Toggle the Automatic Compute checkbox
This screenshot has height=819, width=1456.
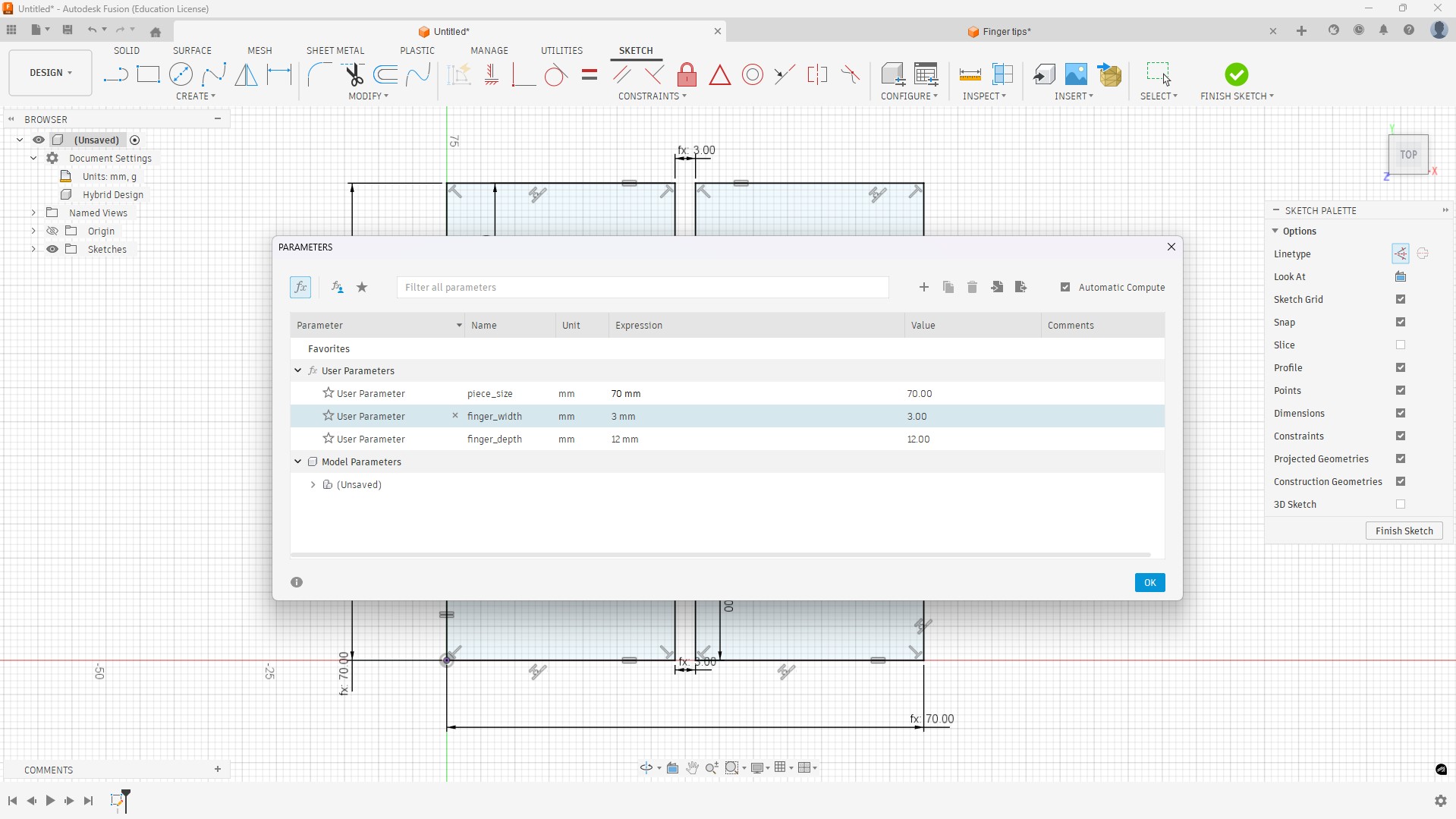point(1065,287)
